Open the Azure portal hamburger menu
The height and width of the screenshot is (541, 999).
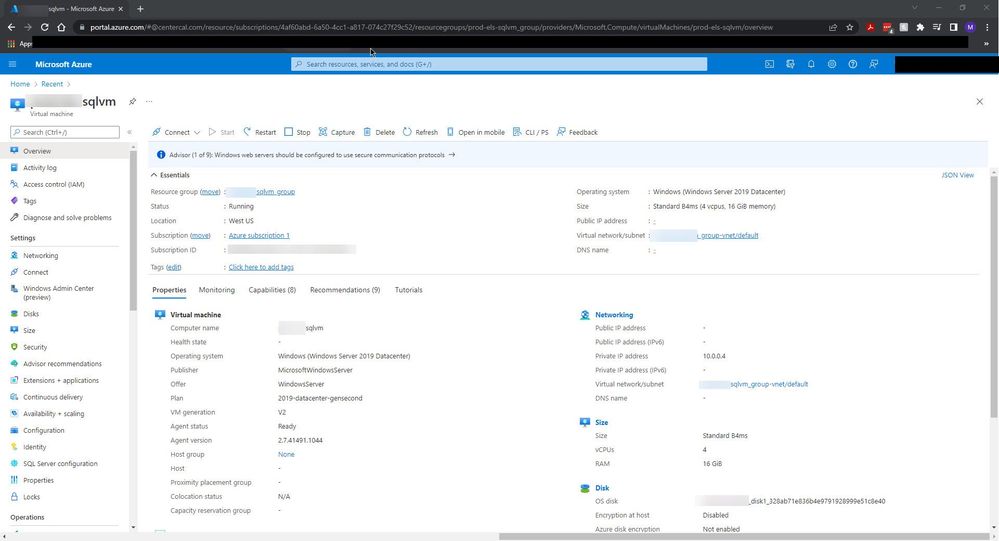pos(12,64)
